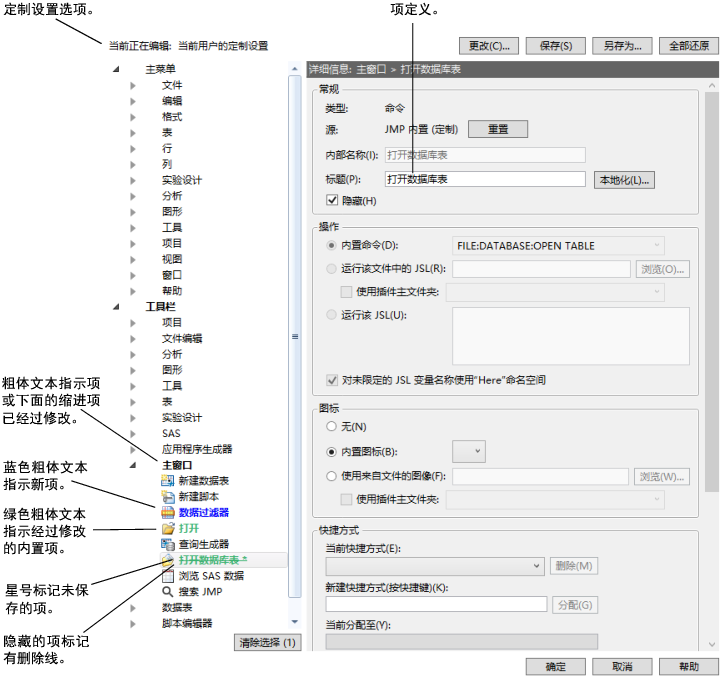Select the 搜索 JMP magnifier icon
Viewport: 727px width, 684px height.
point(167,592)
